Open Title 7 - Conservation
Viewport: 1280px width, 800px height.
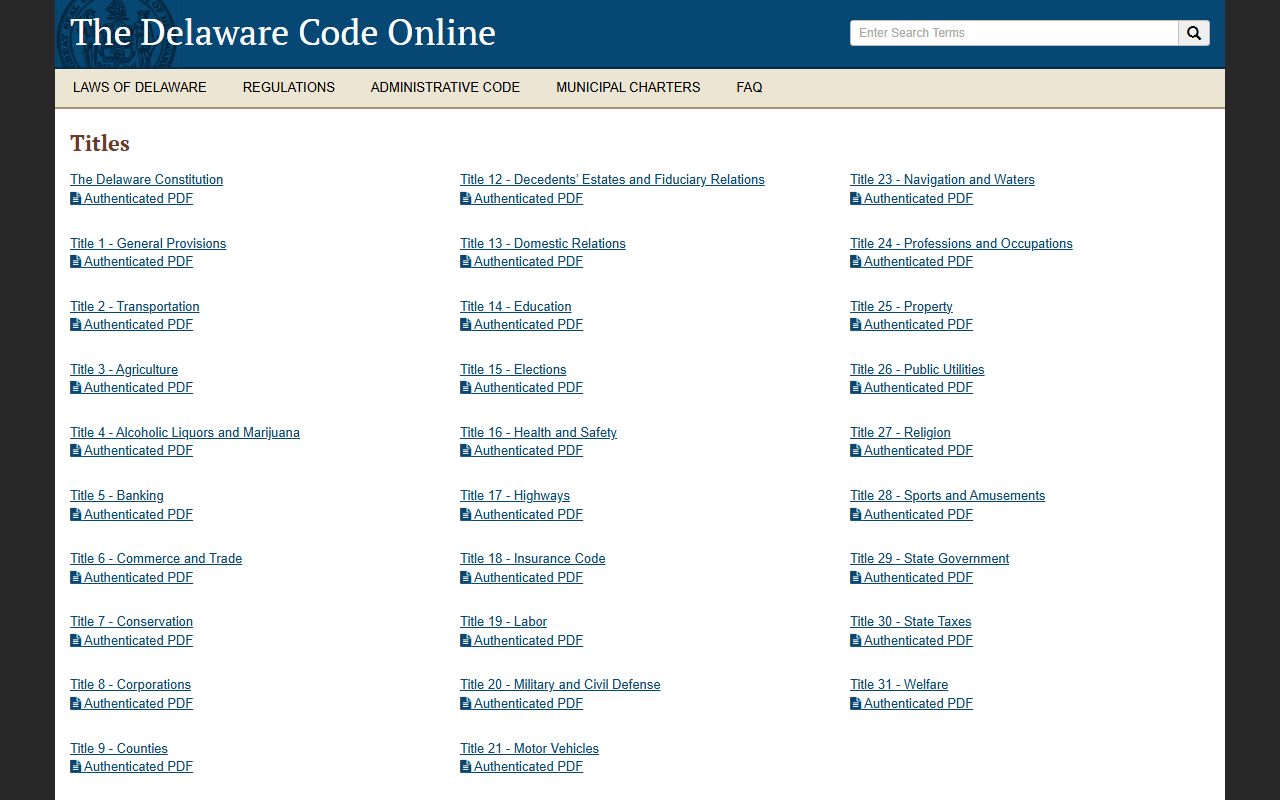(131, 621)
